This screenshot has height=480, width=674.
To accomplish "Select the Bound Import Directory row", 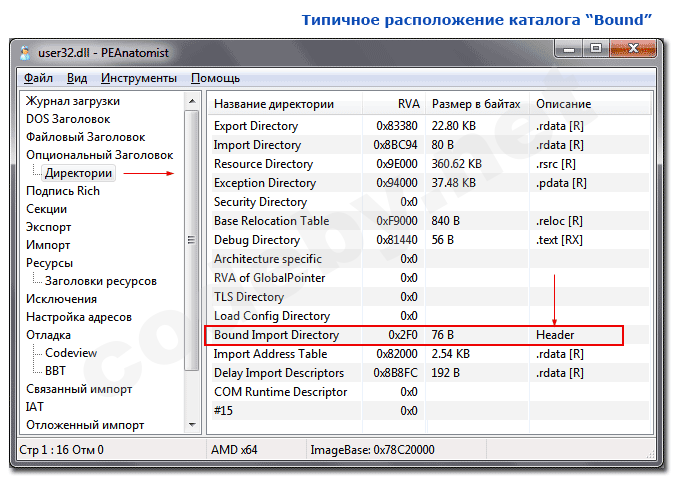I will pos(276,335).
